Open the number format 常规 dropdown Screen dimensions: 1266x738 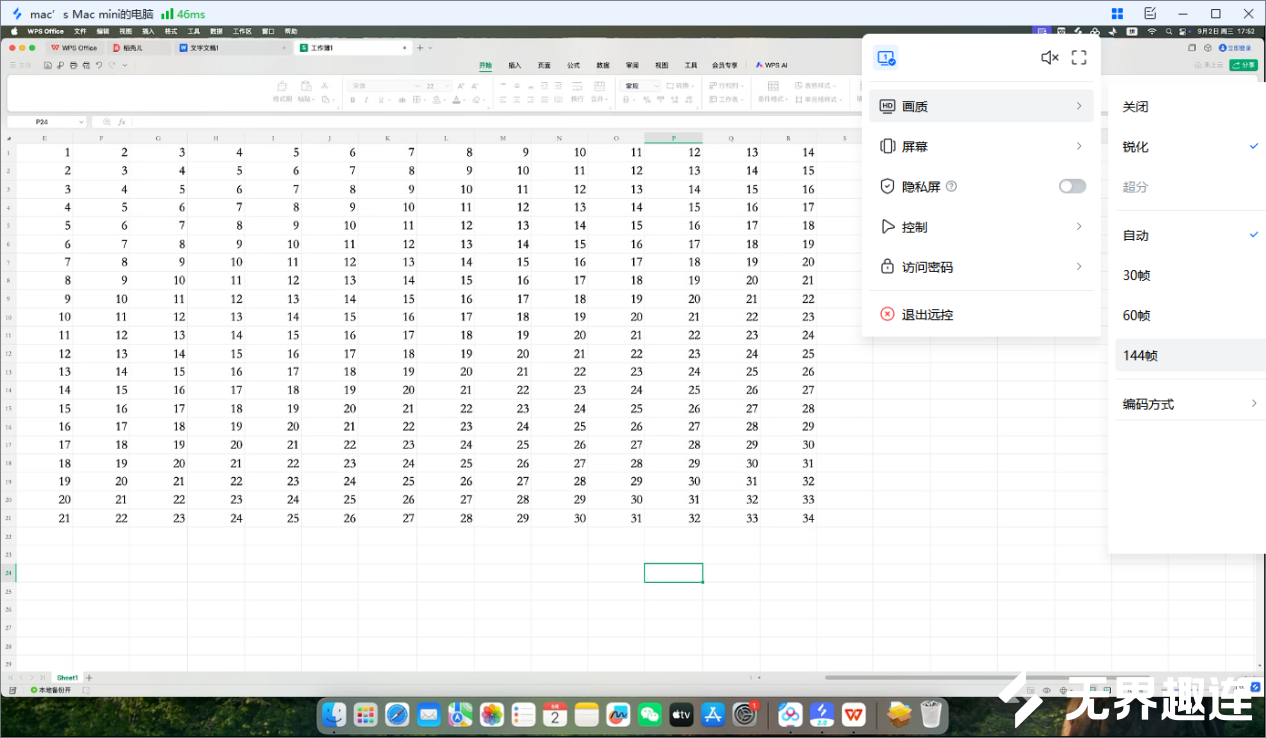click(641, 86)
